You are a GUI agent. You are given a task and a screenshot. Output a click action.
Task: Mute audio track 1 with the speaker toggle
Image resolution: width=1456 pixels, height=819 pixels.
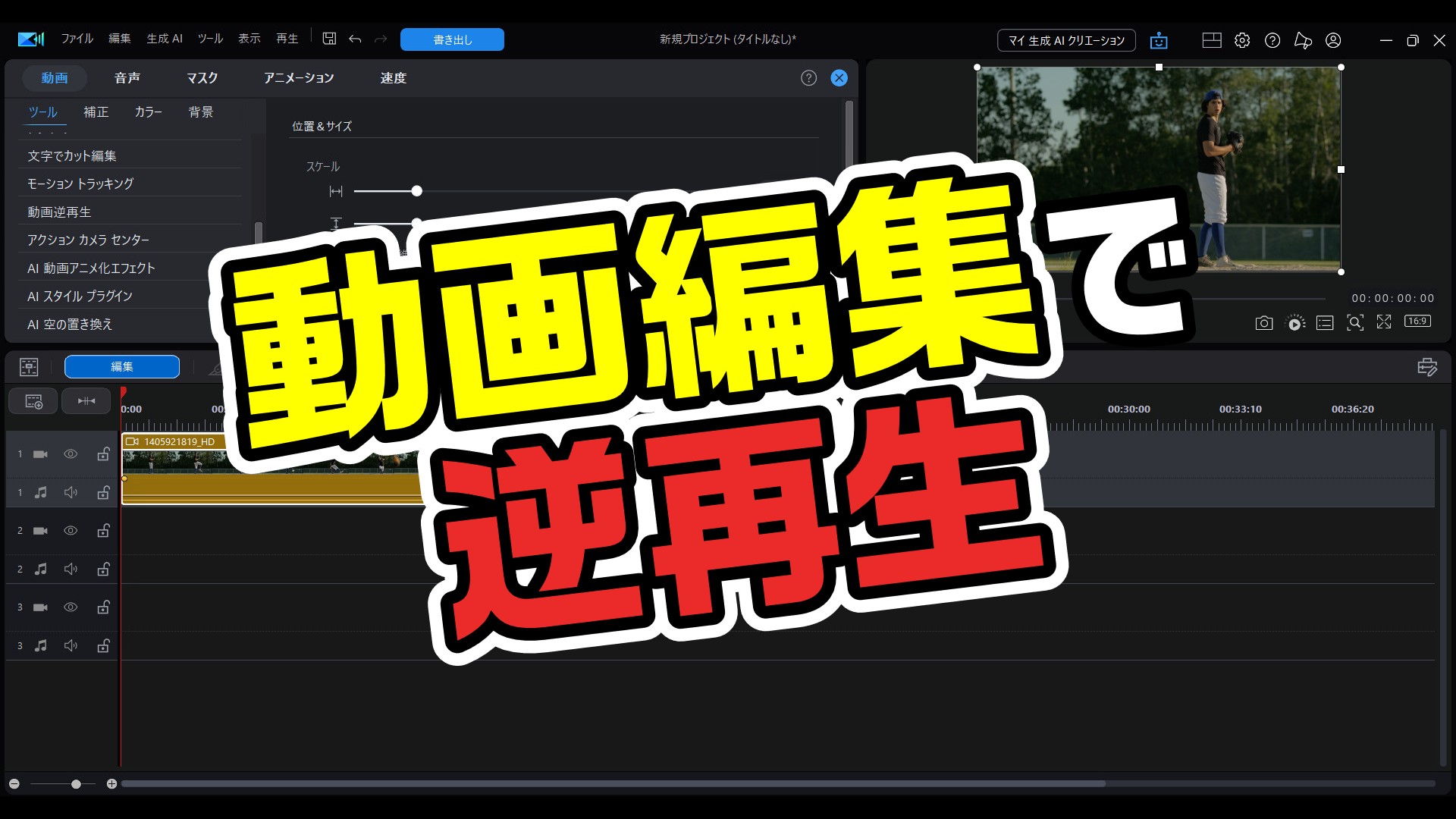pos(71,492)
